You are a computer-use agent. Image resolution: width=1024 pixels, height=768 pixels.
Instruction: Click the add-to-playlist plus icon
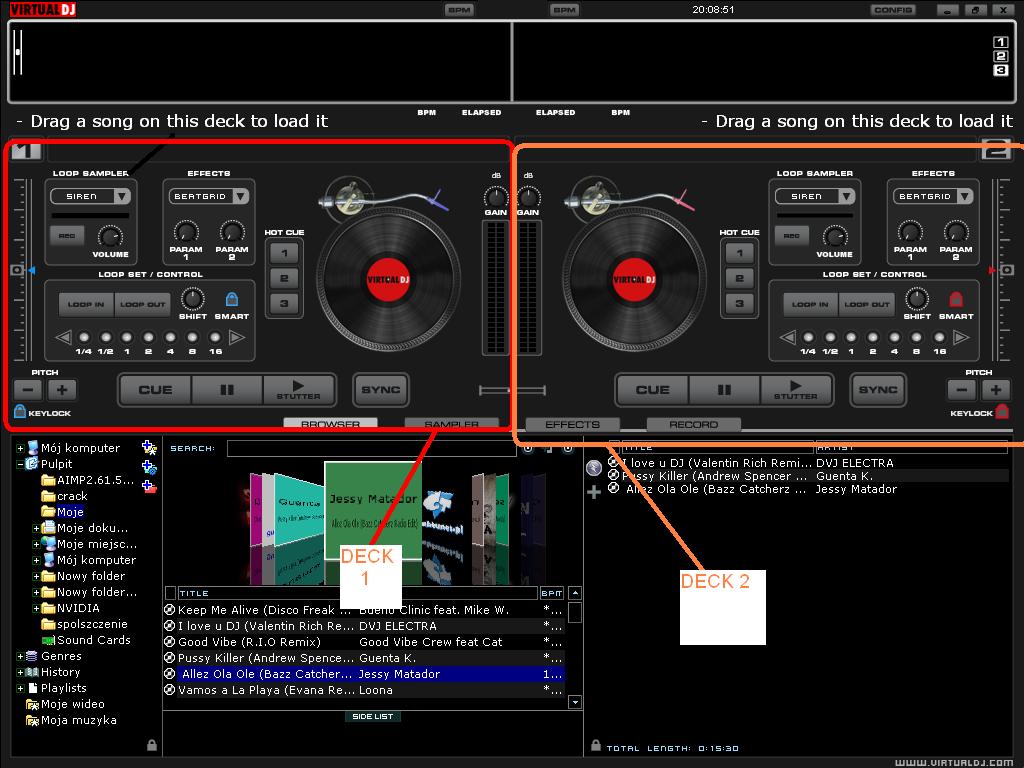click(594, 492)
